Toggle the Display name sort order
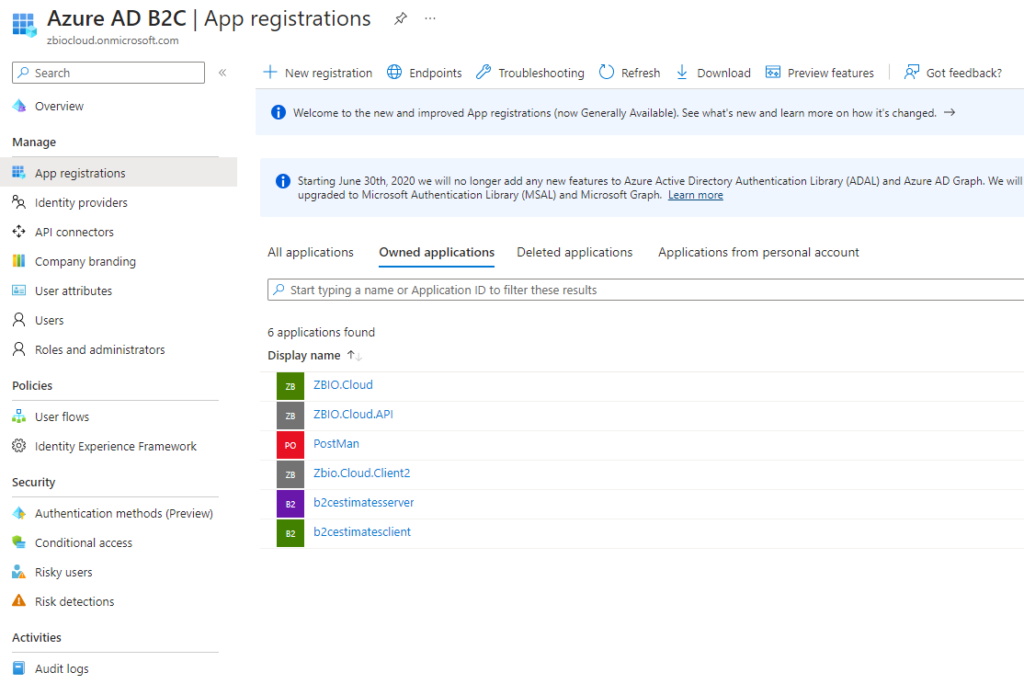The width and height of the screenshot is (1024, 684). (351, 355)
